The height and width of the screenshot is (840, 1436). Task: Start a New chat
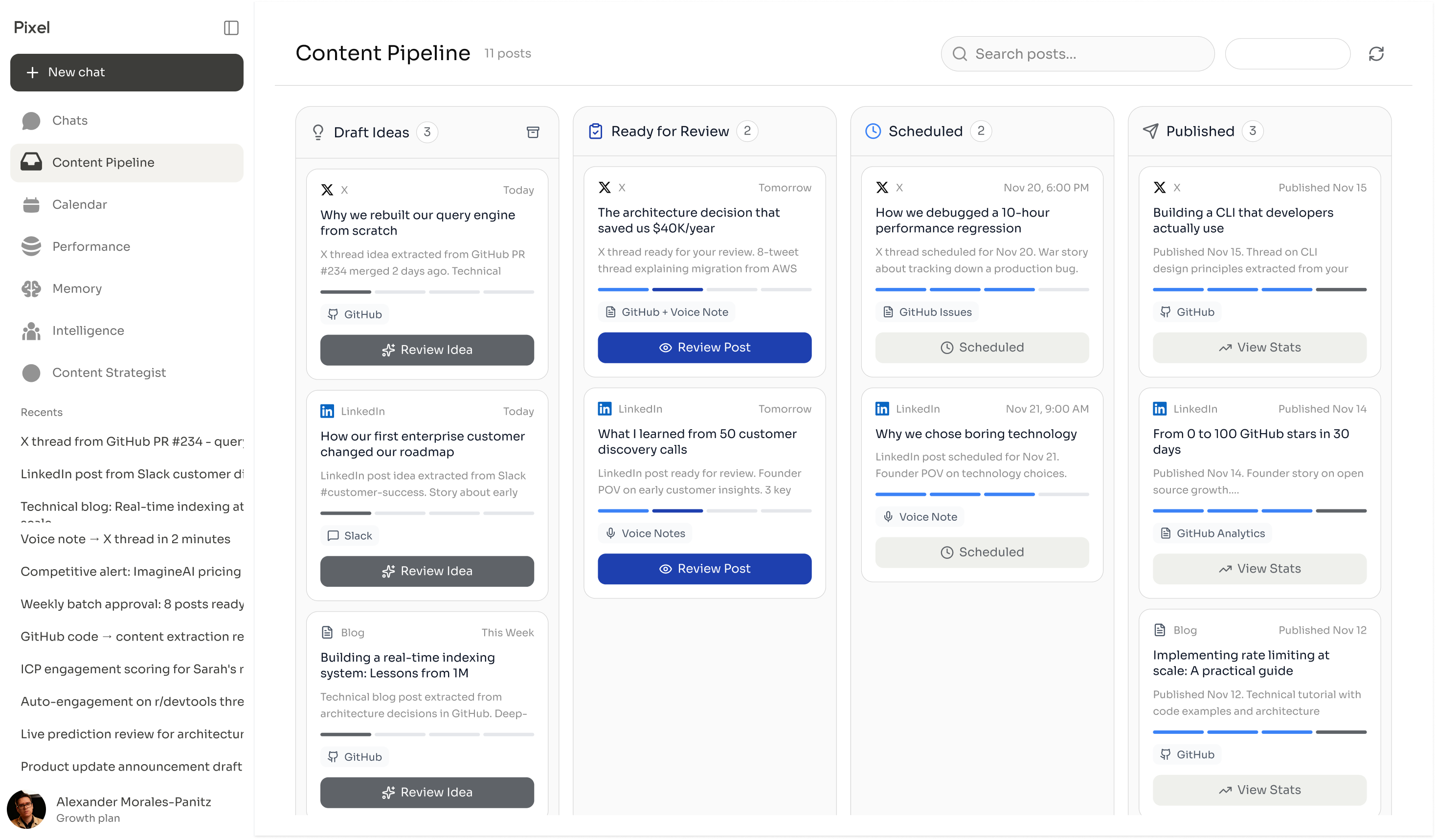coord(127,72)
